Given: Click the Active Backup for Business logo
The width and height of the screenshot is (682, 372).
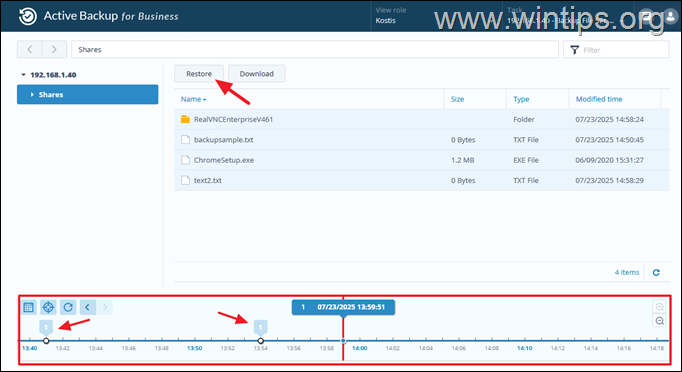Looking at the screenshot, I should point(27,16).
